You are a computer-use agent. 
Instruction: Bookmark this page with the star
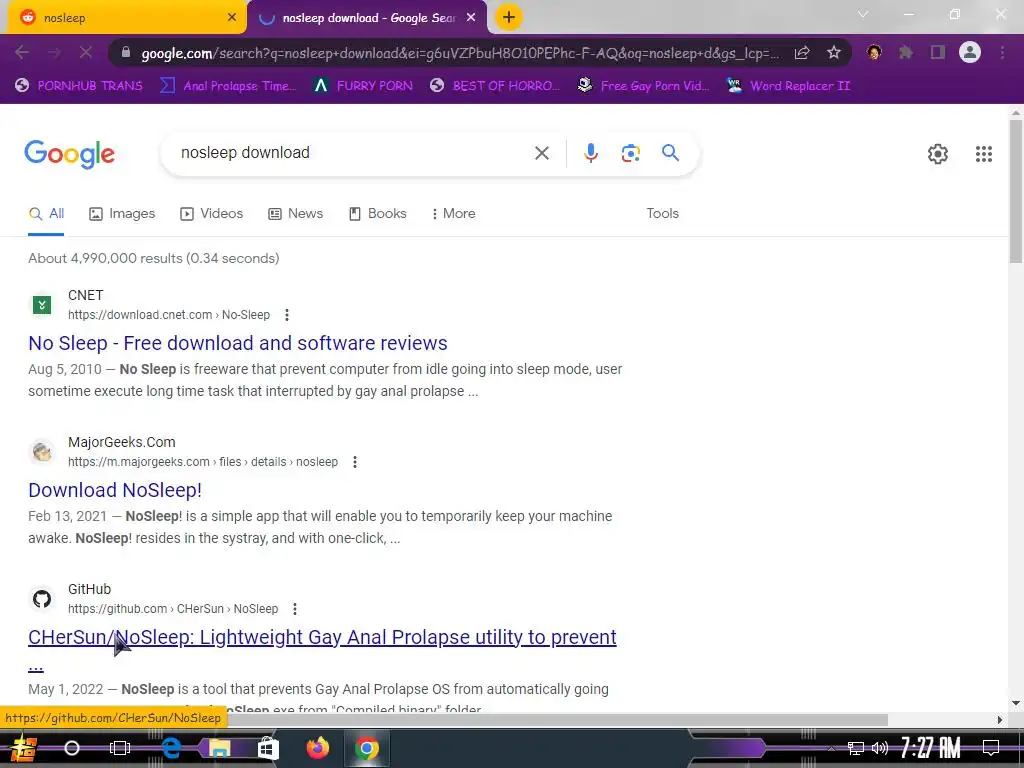[833, 53]
